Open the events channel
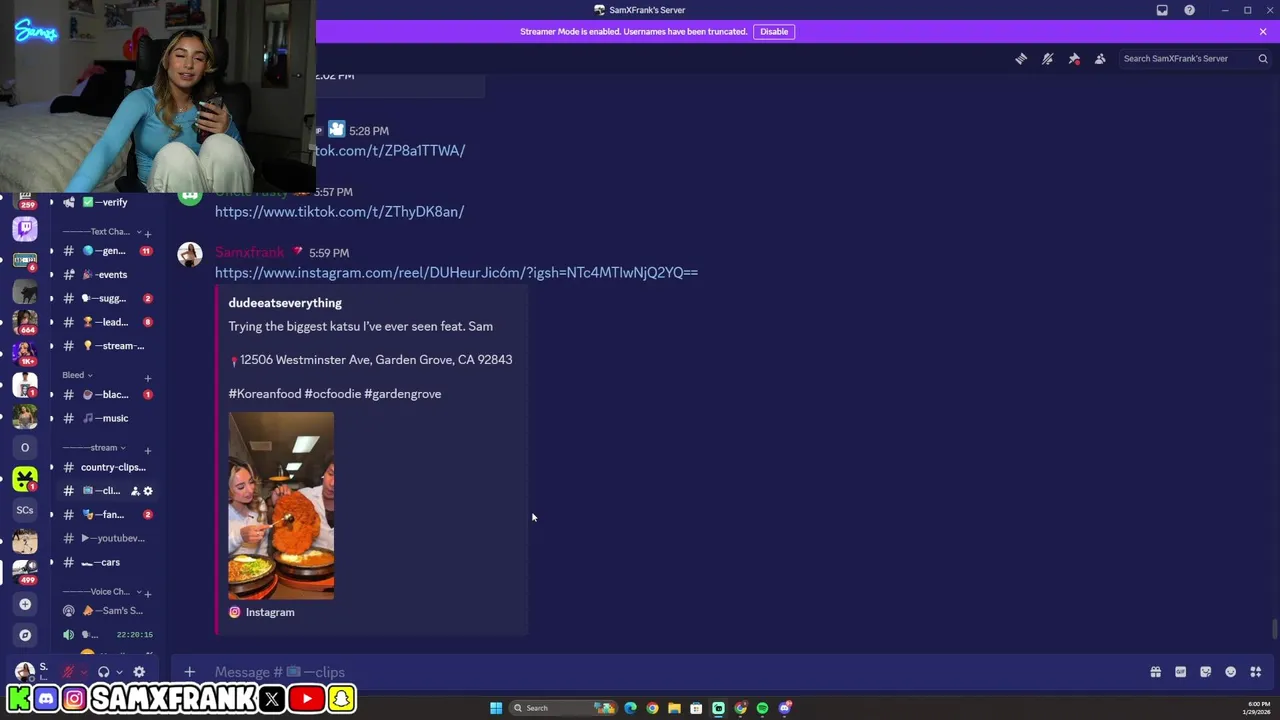Image resolution: width=1280 pixels, height=720 pixels. tap(108, 274)
